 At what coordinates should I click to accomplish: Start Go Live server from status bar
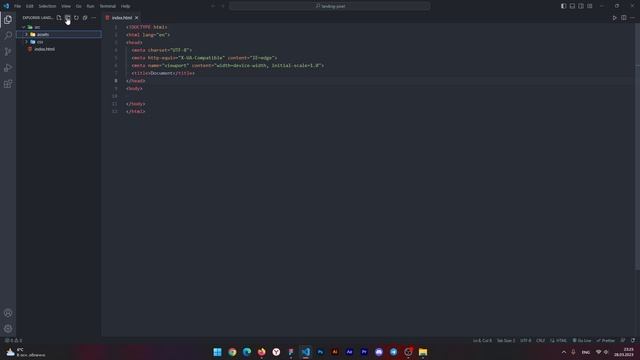582,340
